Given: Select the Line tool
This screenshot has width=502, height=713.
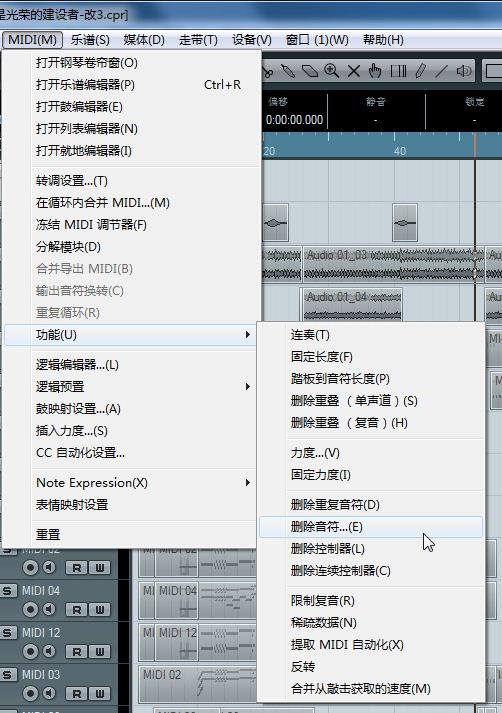Looking at the screenshot, I should [x=442, y=71].
